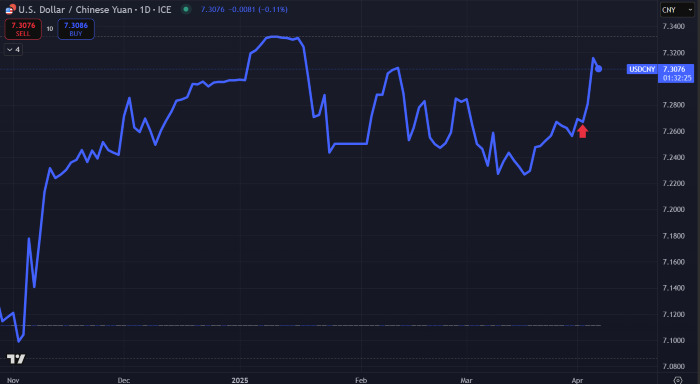700x384 pixels.
Task: Click the TradingView logo
Action: [x=16, y=359]
